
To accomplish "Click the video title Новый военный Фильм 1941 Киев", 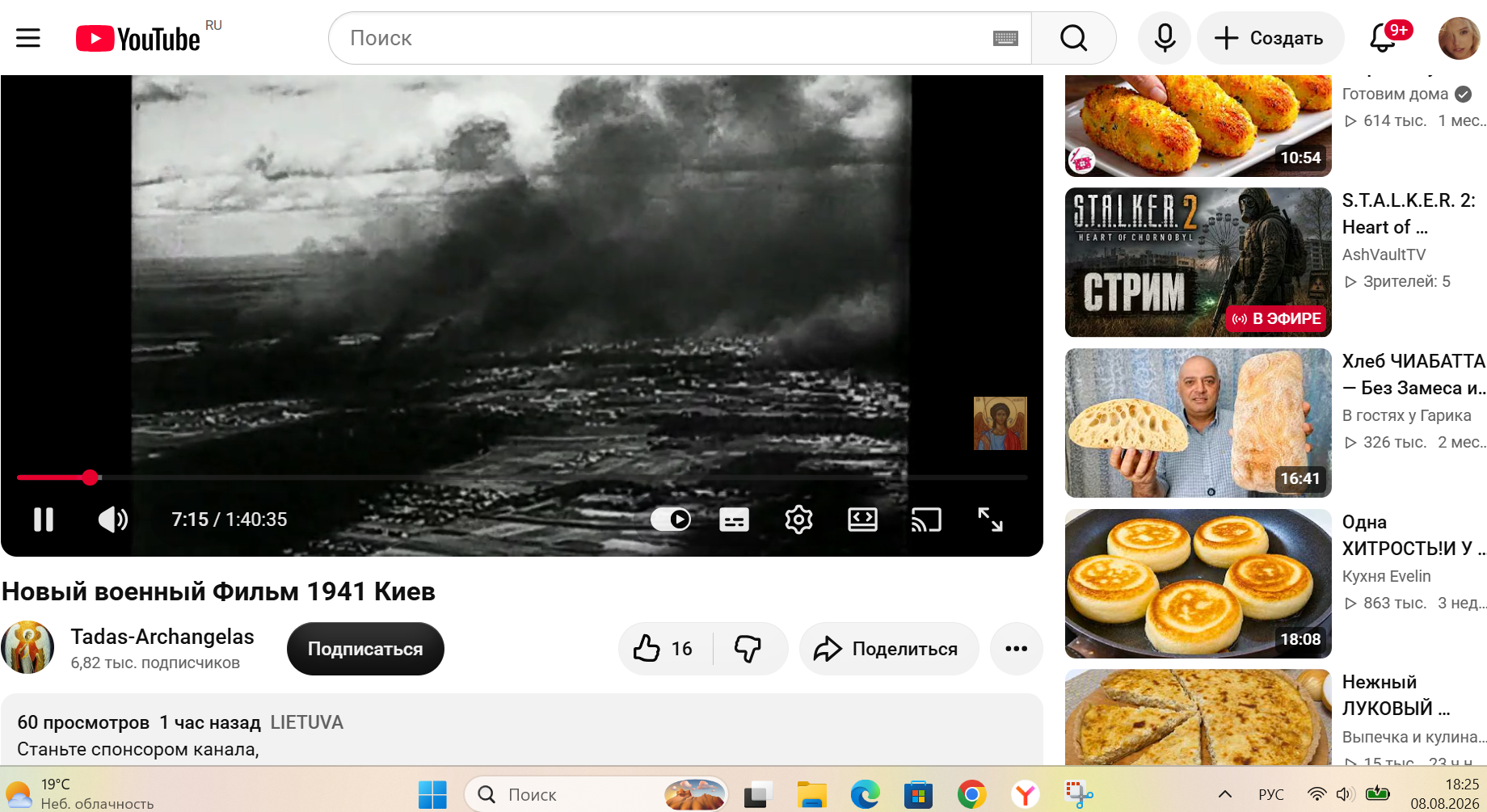I will [218, 591].
